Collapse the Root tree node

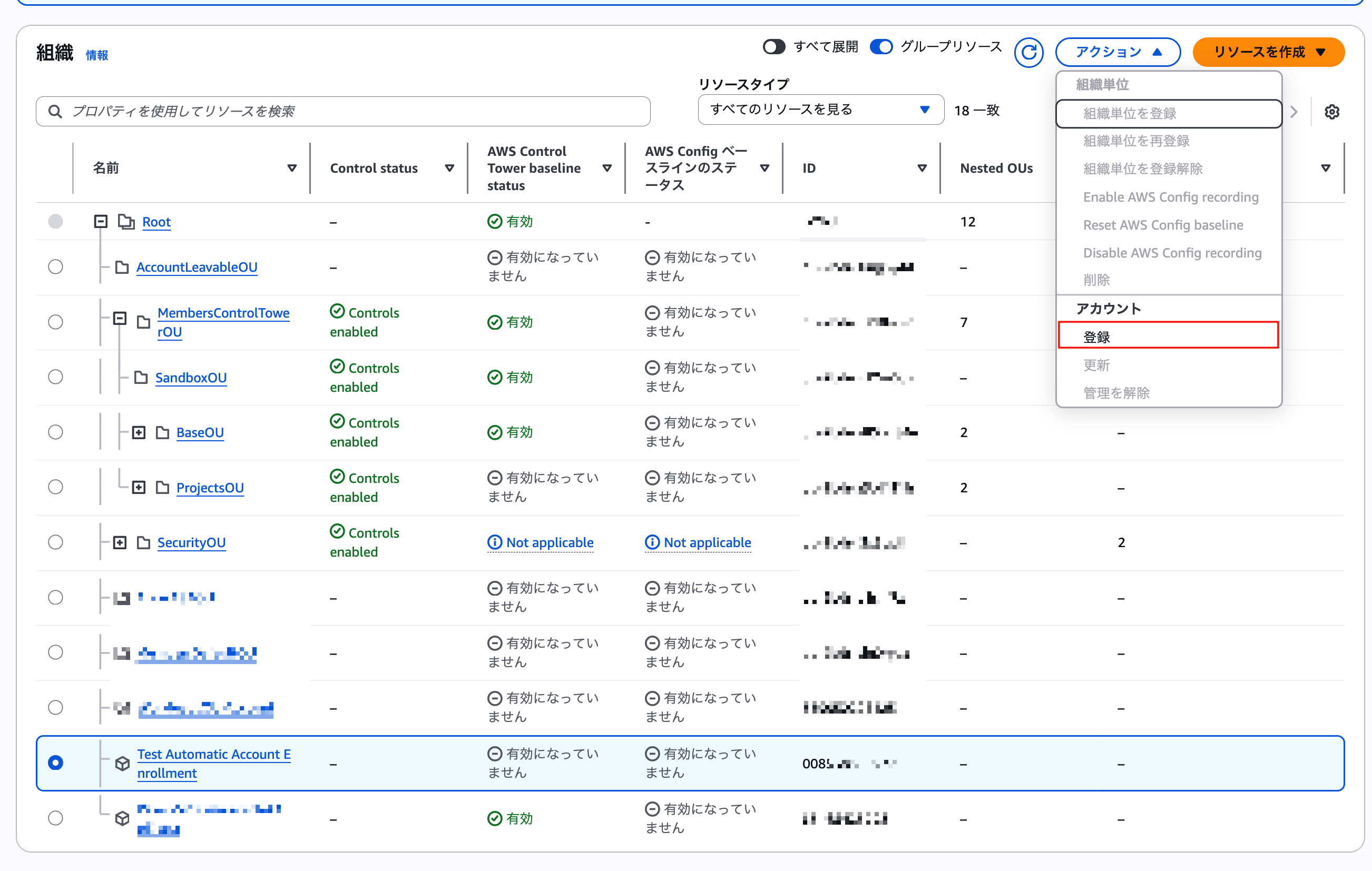click(x=101, y=222)
